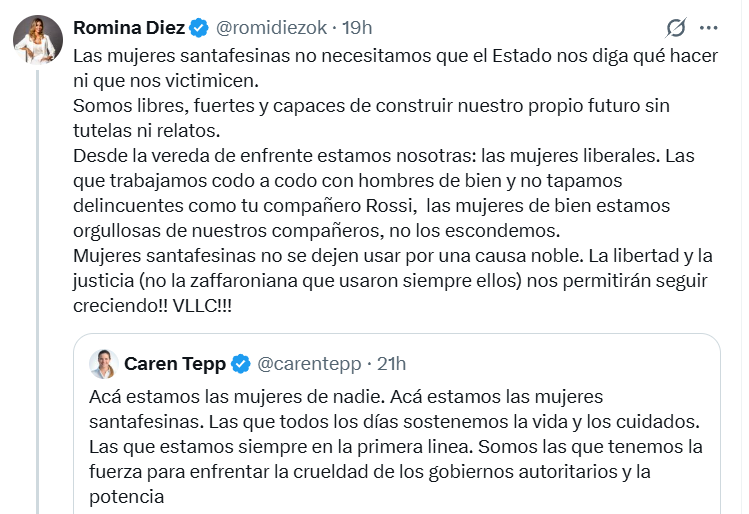Open quoted tweet "Acá estamos las mujeres de nadie"
The width and height of the screenshot is (749, 514).
click(260, 396)
